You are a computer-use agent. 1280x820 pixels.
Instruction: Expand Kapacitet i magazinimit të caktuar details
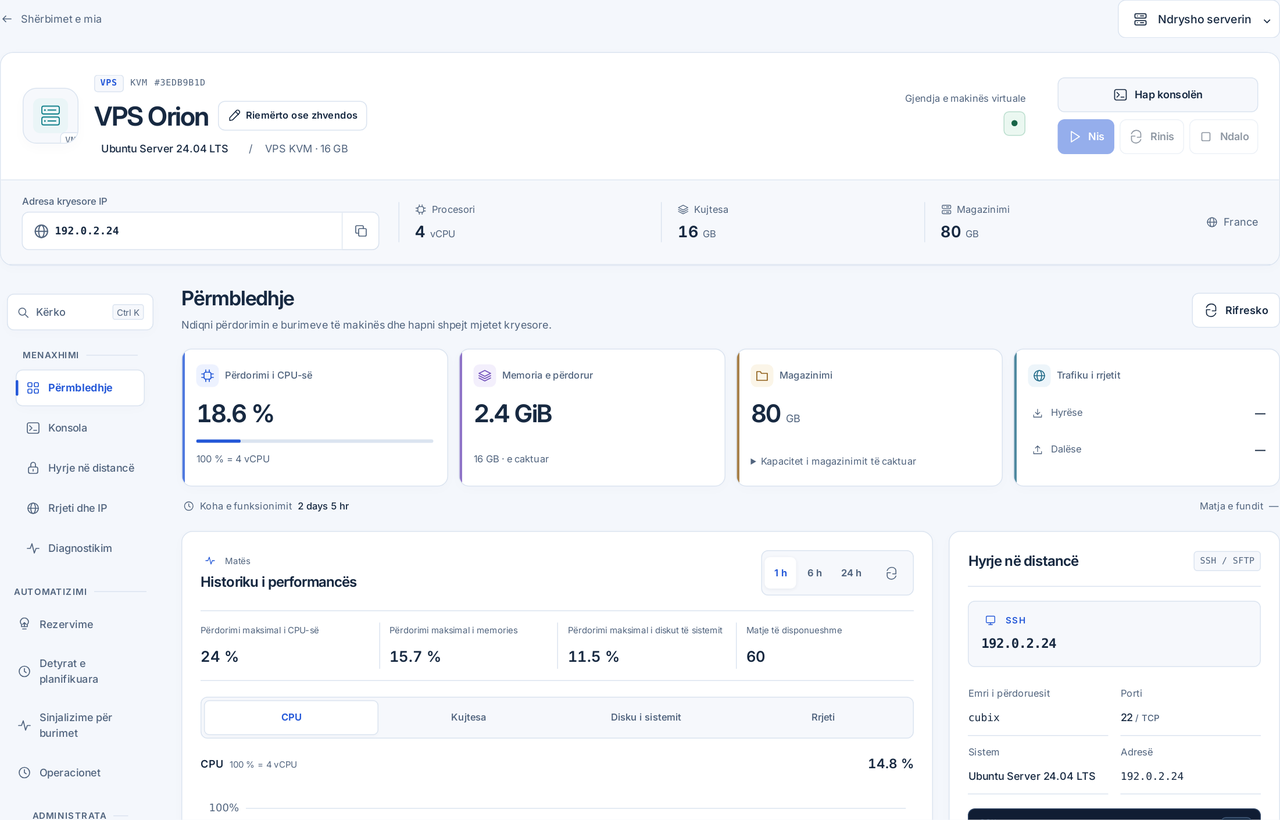pos(833,461)
